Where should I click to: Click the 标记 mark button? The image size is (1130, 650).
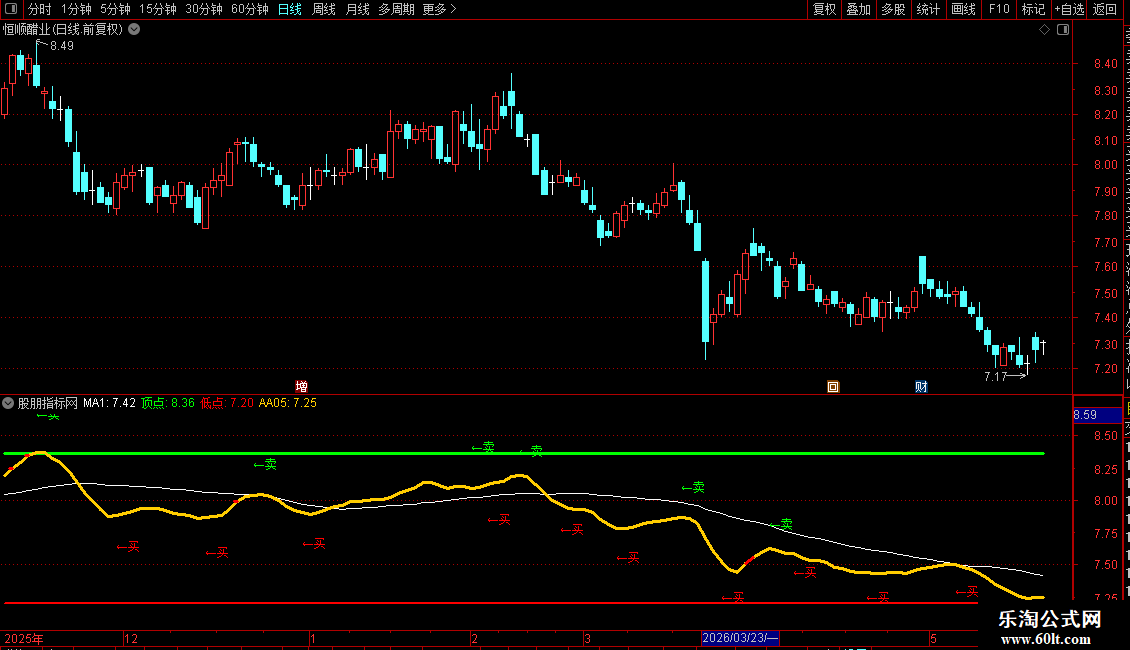click(1033, 9)
